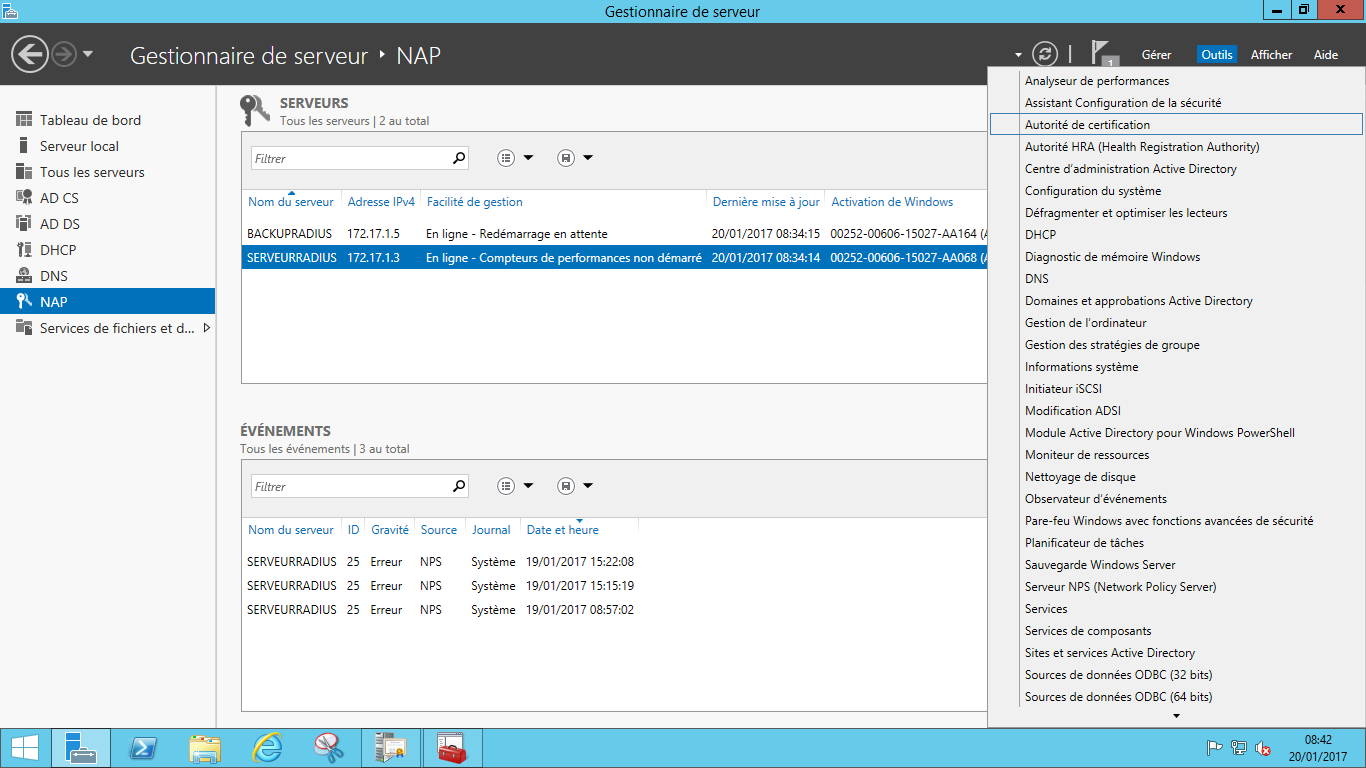Image resolution: width=1366 pixels, height=768 pixels.
Task: Open File Explorer from the taskbar
Action: [x=205, y=748]
